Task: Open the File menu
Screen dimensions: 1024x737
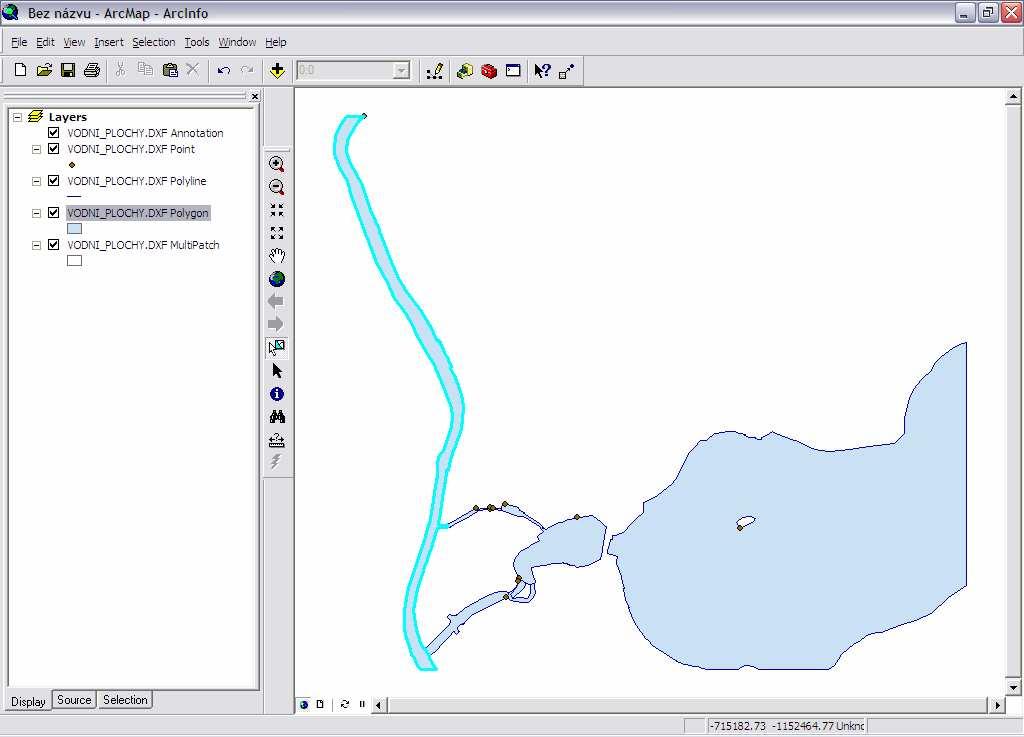Action: tap(19, 42)
